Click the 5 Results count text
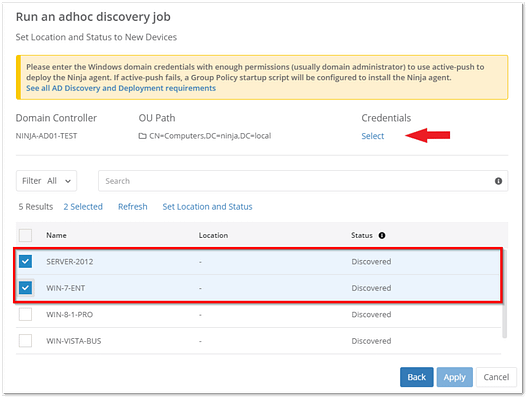The height and width of the screenshot is (398, 527). pyautogui.click(x=36, y=207)
